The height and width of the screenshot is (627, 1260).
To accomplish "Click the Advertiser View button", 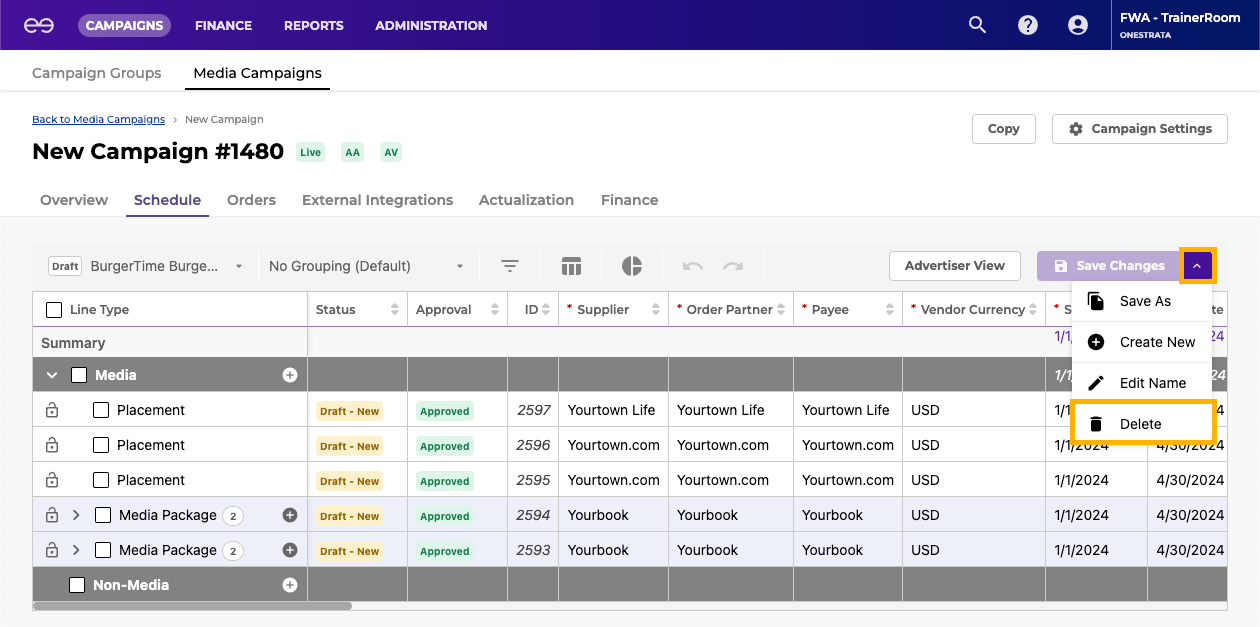I will (954, 266).
